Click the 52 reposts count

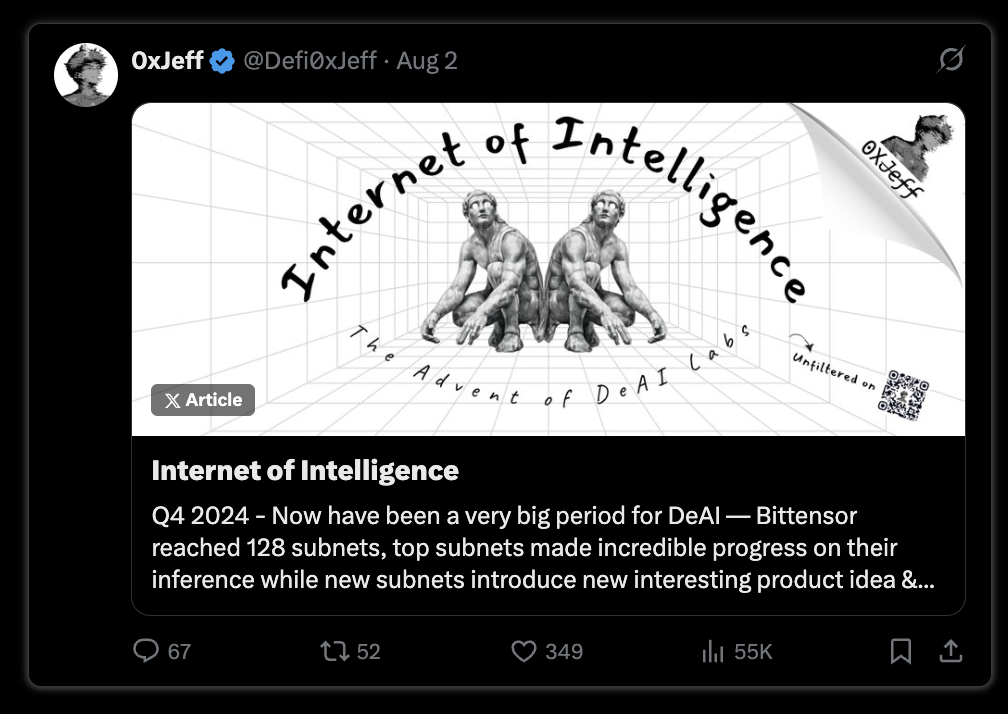[x=368, y=652]
